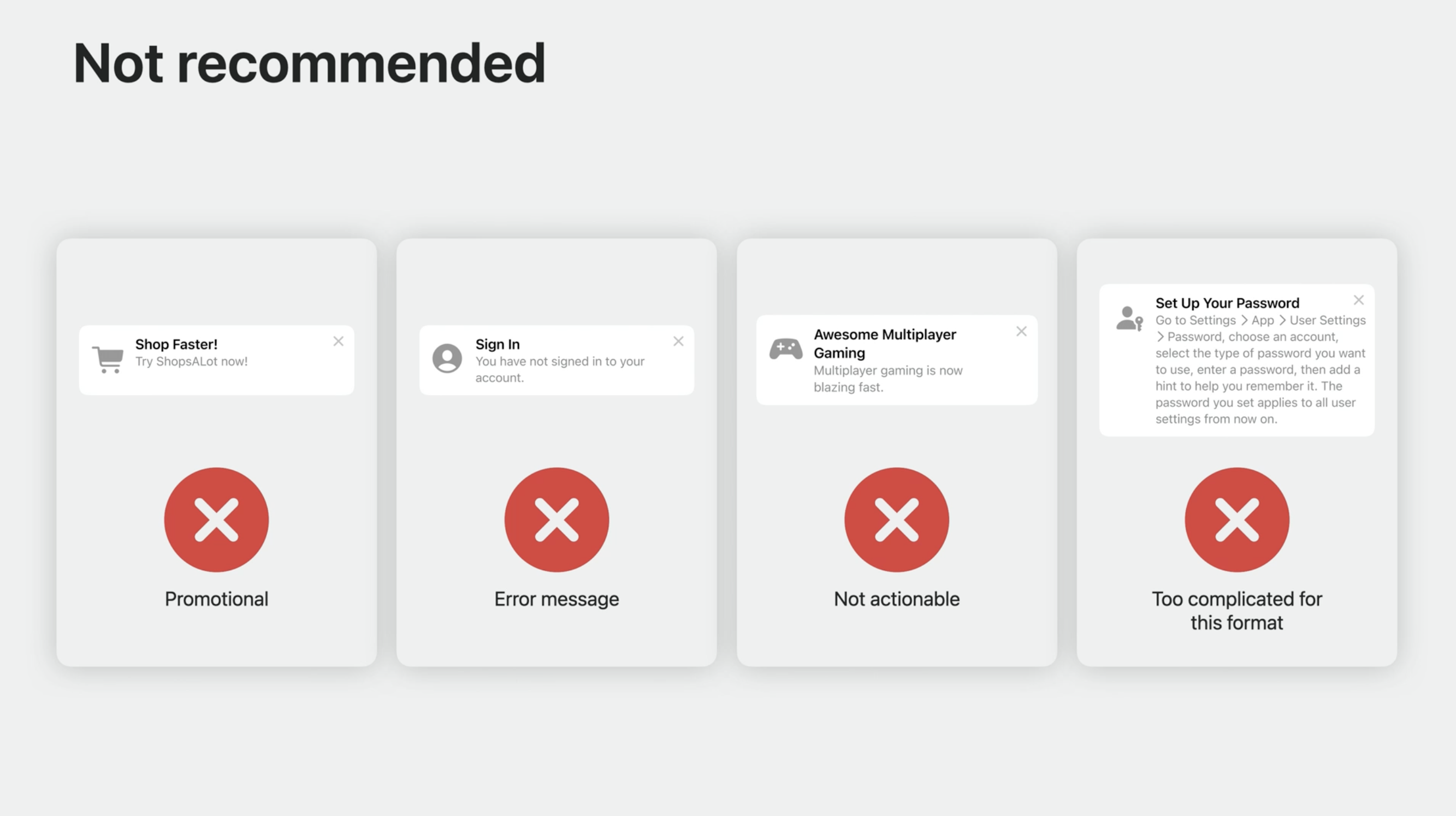
Task: Click the Awesome Multiplayer Gaming title
Action: [x=885, y=344]
